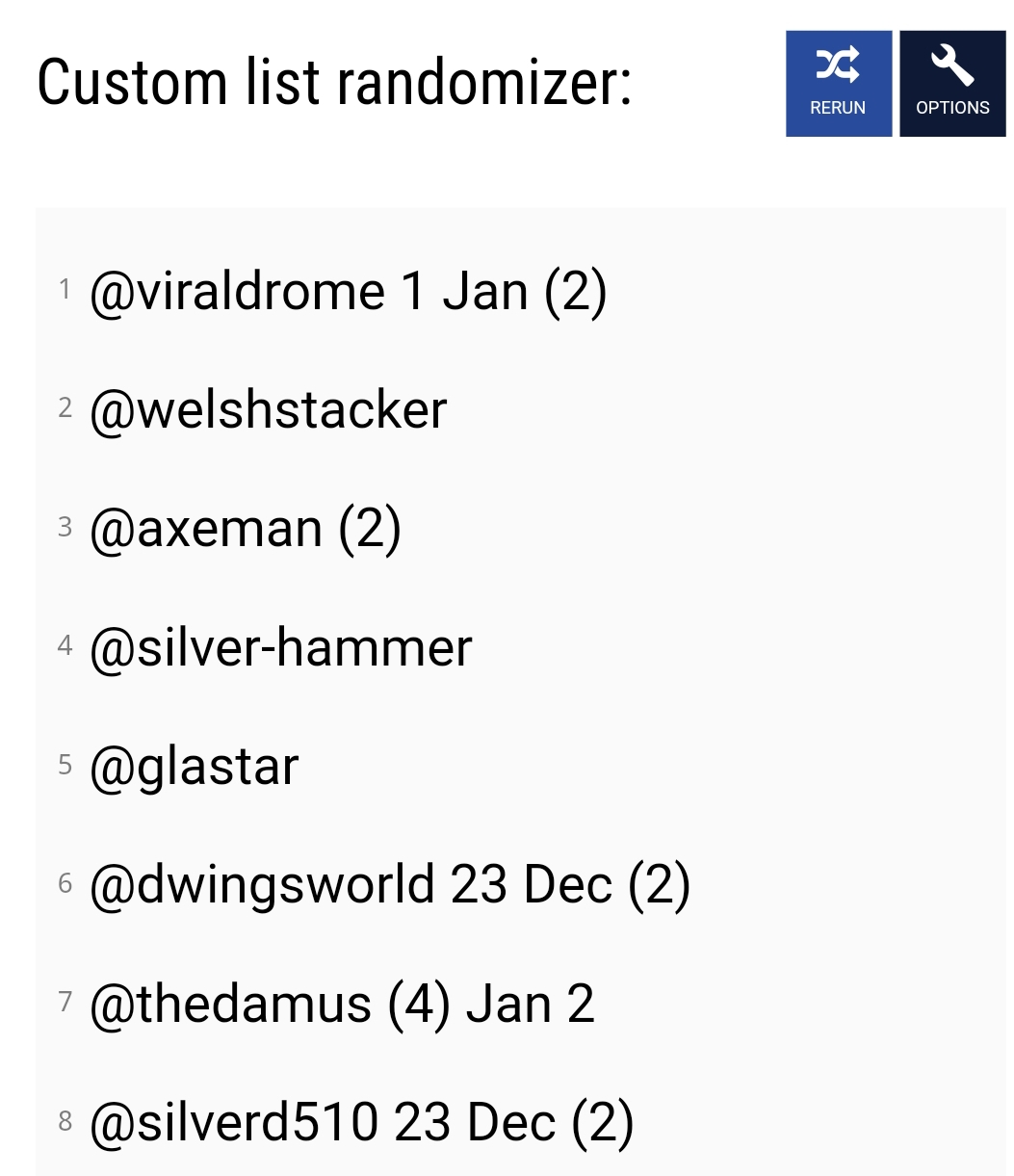Click the @axeman (2) entry
The image size is (1014, 1176).
pyautogui.click(x=245, y=529)
